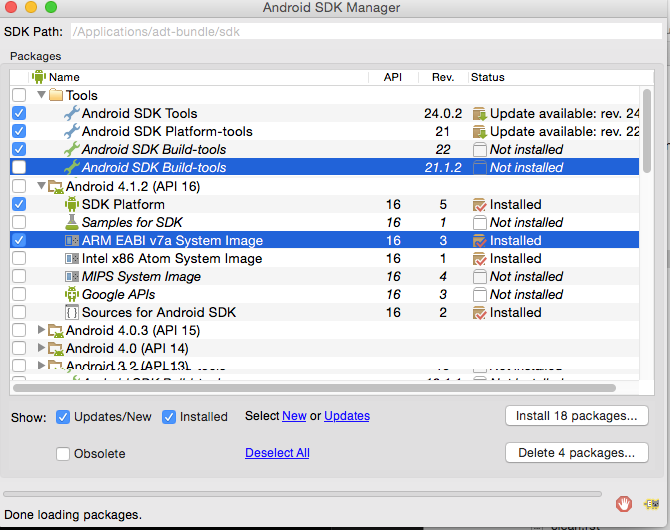670x530 pixels.
Task: Check the MIPS System Image checkbox
Action: coord(19,276)
